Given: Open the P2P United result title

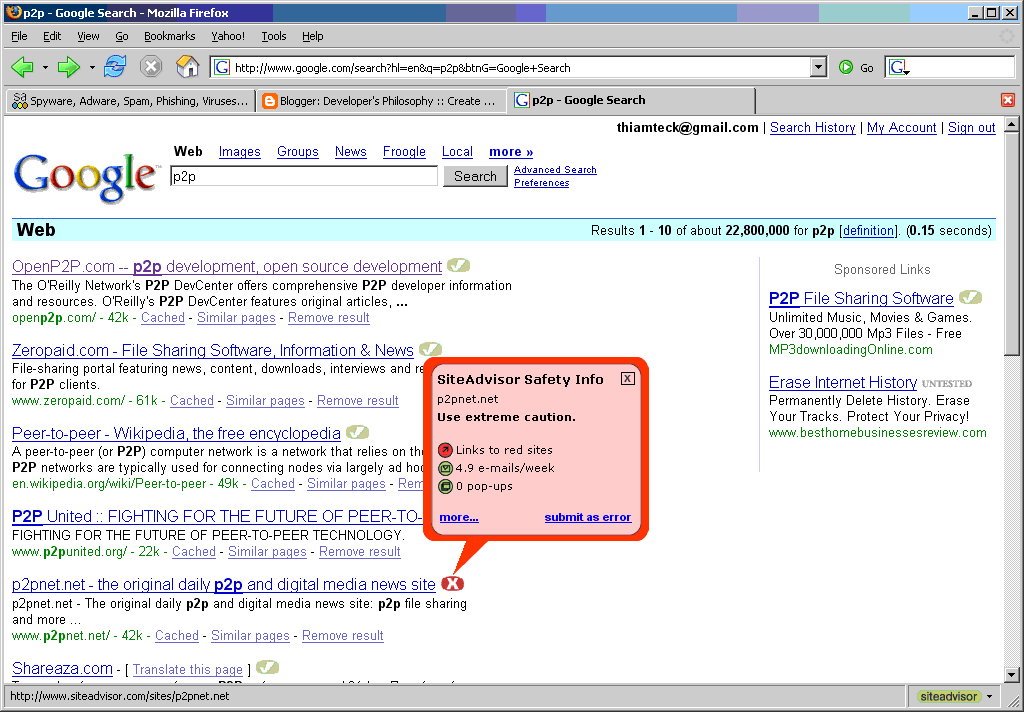Looking at the screenshot, I should (217, 517).
